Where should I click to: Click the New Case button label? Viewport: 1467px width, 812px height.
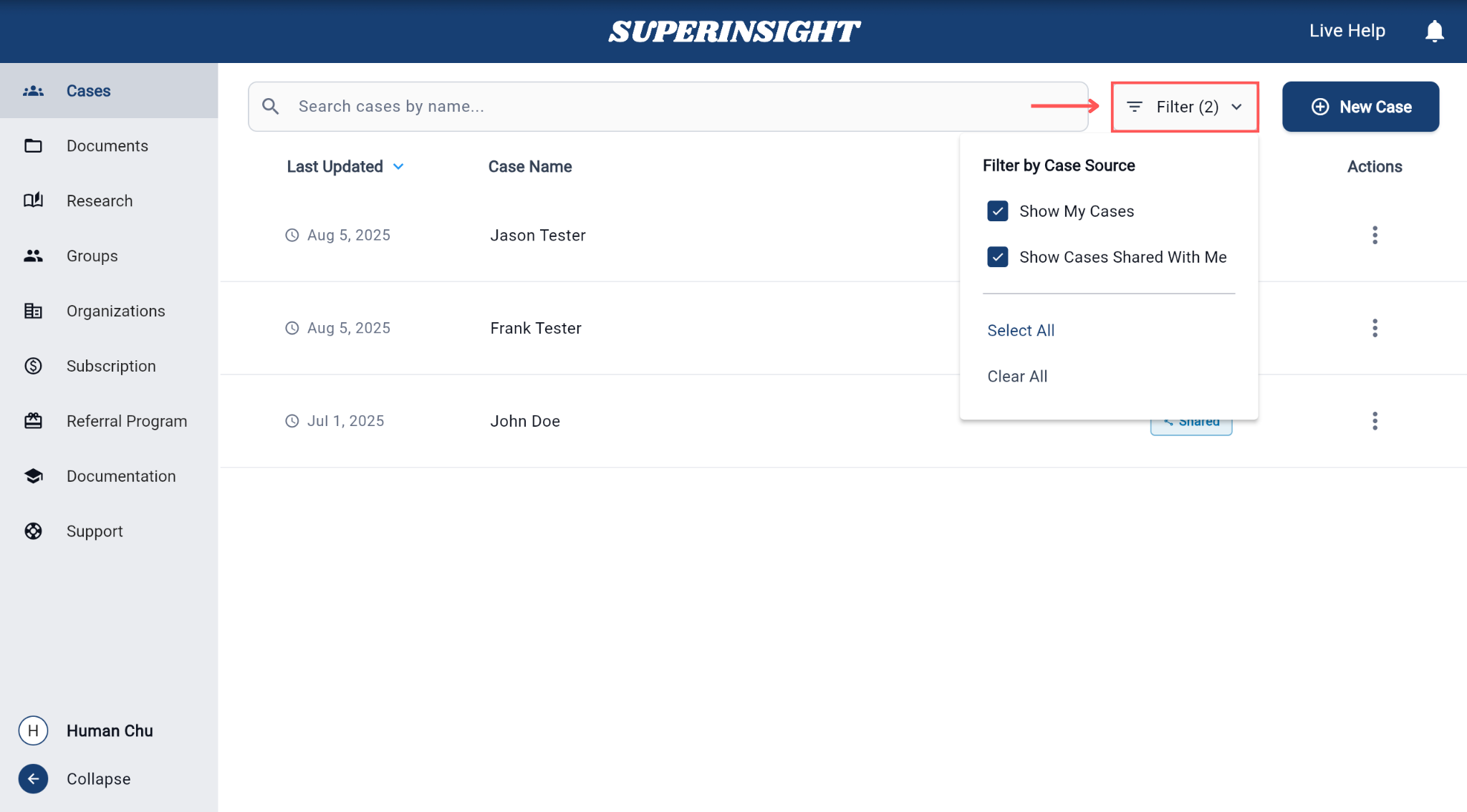coord(1375,107)
